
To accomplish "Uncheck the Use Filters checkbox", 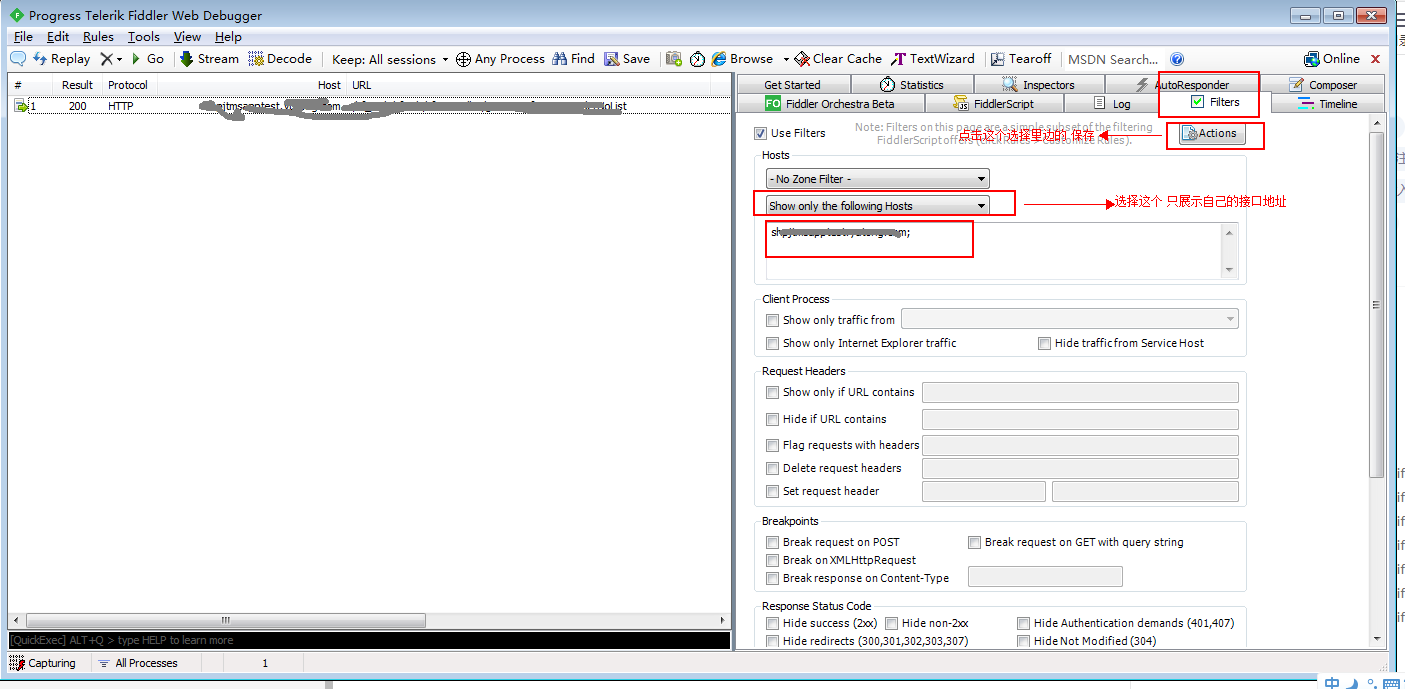I will point(760,133).
